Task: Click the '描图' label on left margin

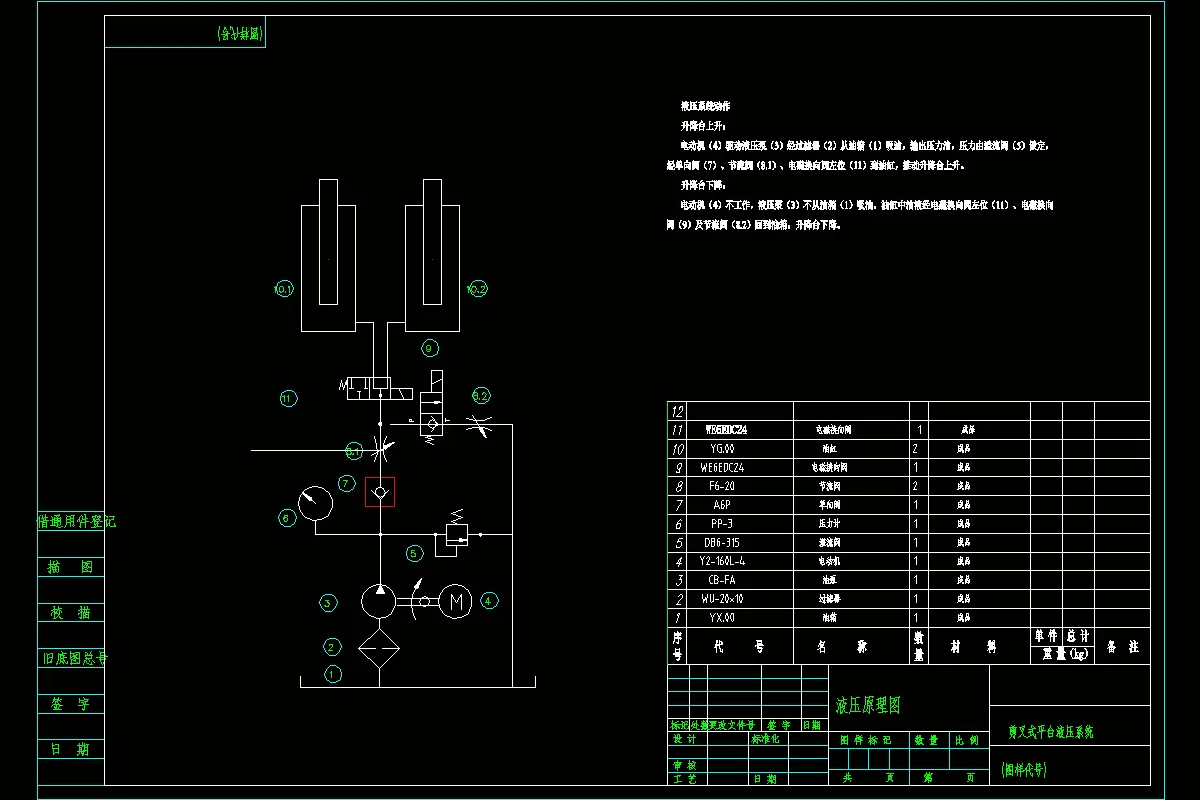Action: [x=71, y=567]
